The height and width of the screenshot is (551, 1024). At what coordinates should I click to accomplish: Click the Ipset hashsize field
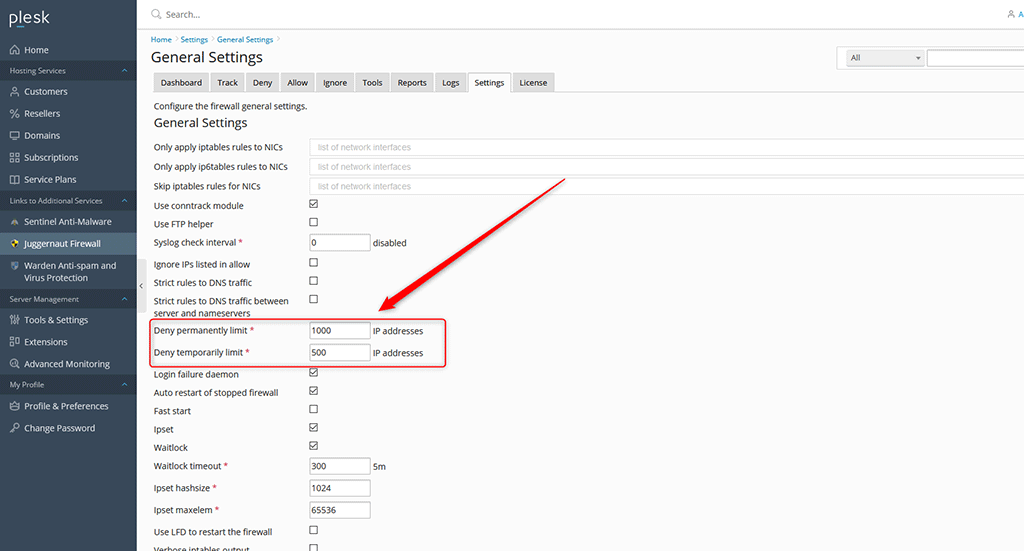pos(340,488)
